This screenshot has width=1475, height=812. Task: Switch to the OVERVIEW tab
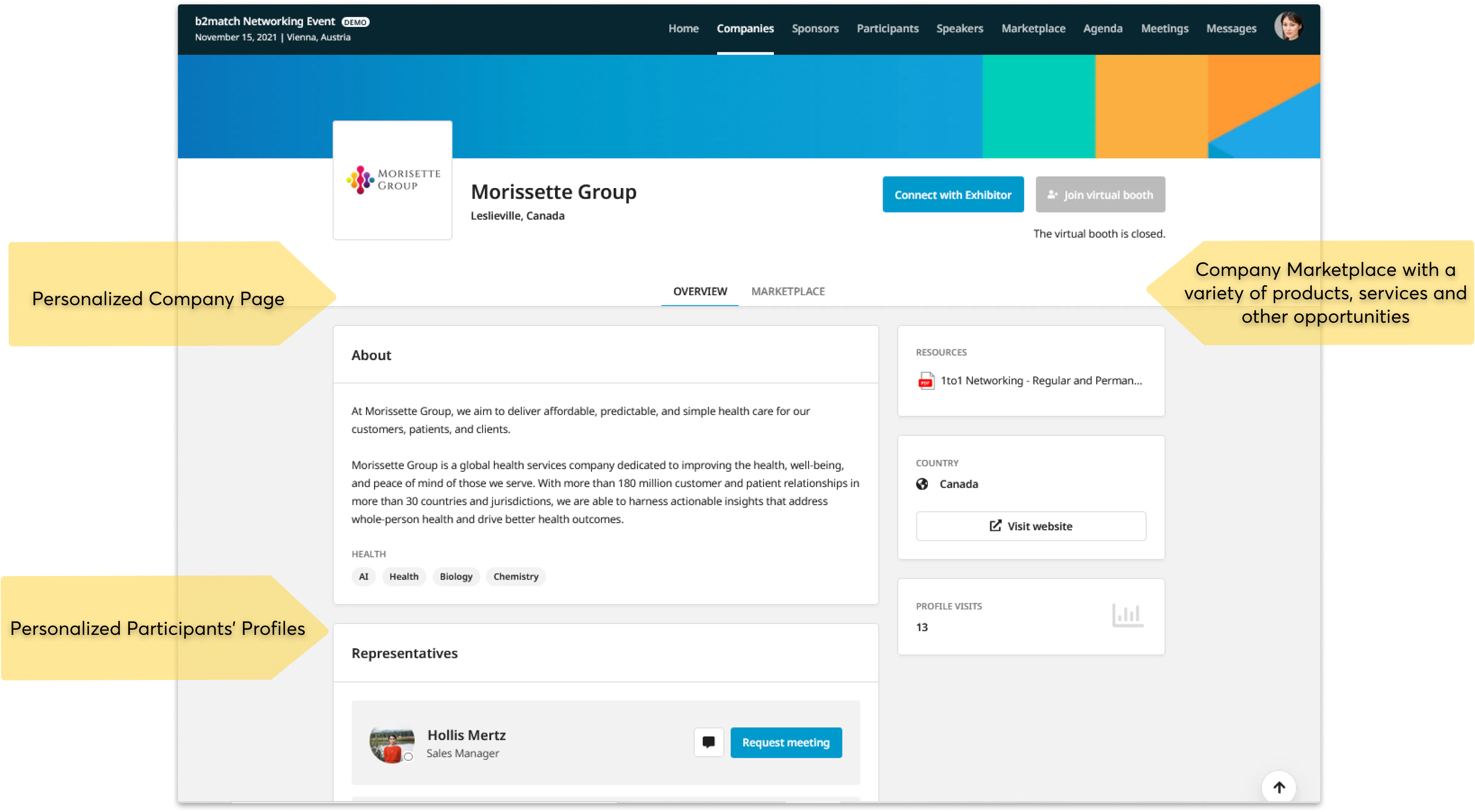[700, 292]
